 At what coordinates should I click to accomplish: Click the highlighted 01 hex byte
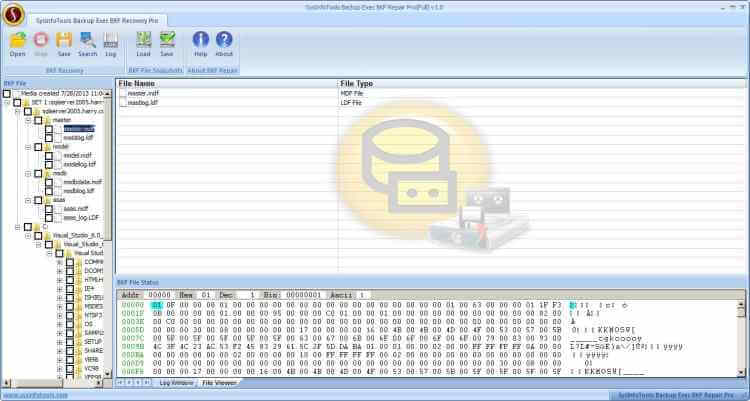pyautogui.click(x=157, y=305)
